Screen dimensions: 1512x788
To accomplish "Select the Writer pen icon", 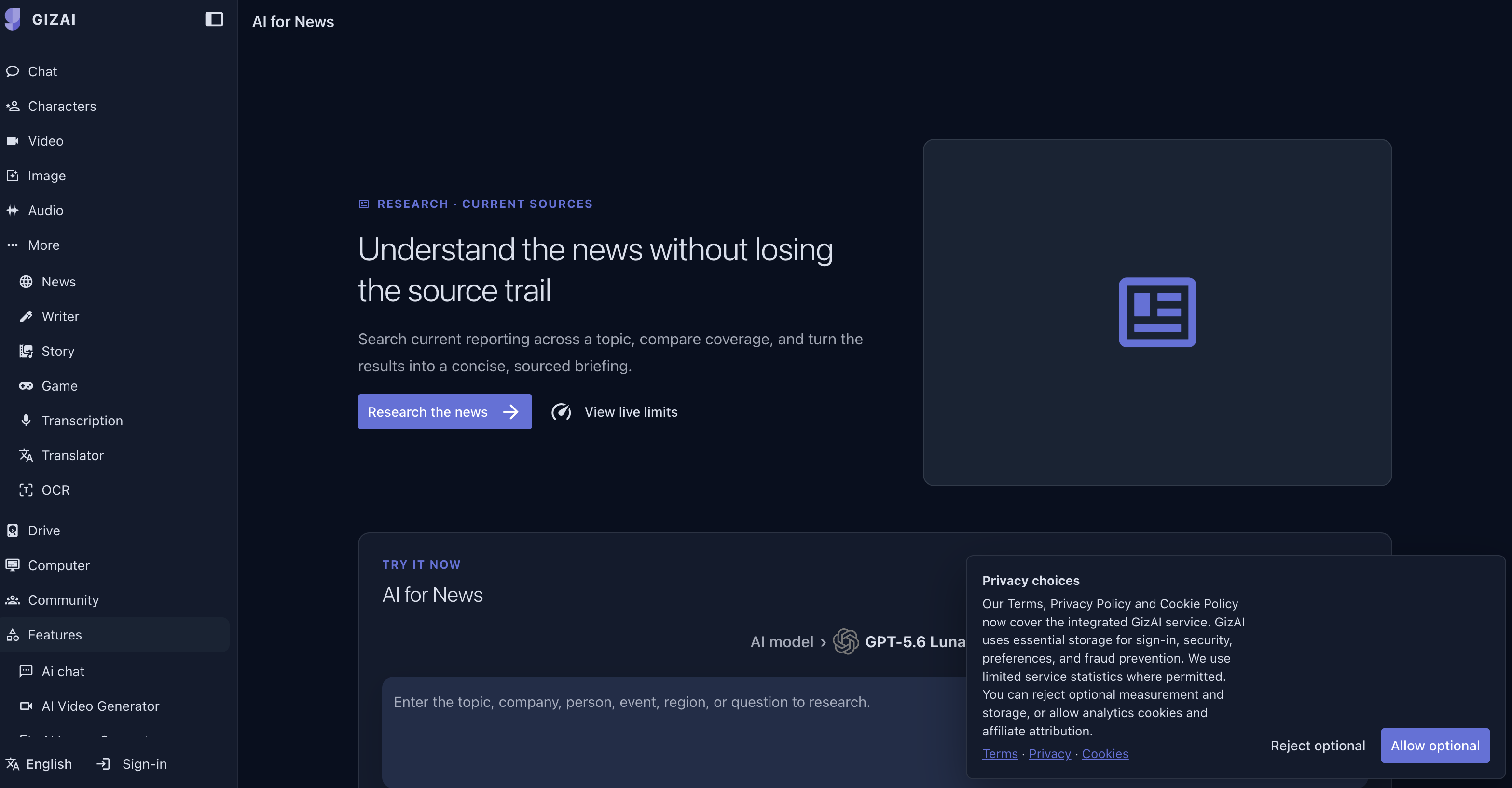I will 26,316.
